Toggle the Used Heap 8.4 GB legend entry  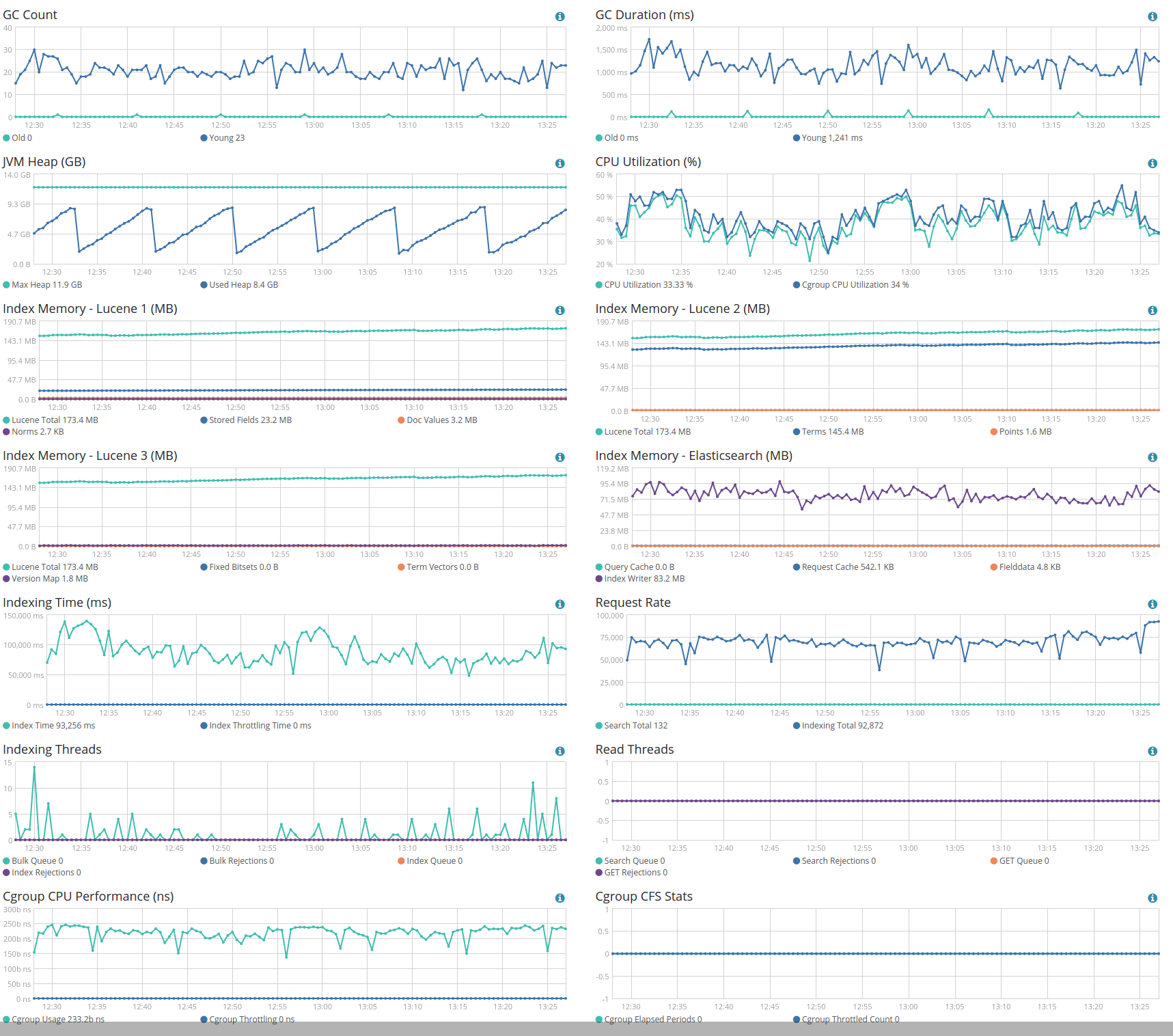[239, 285]
